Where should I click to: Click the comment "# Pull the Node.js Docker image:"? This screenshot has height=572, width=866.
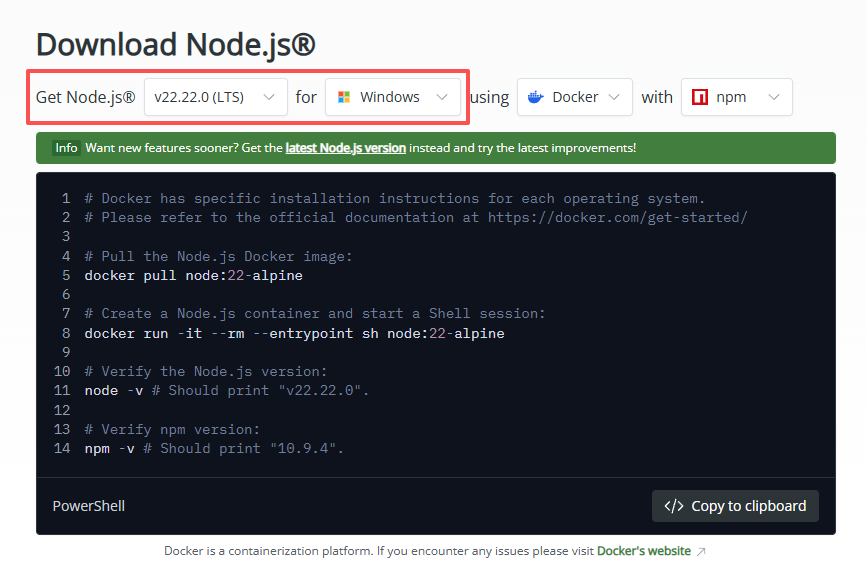coord(218,257)
